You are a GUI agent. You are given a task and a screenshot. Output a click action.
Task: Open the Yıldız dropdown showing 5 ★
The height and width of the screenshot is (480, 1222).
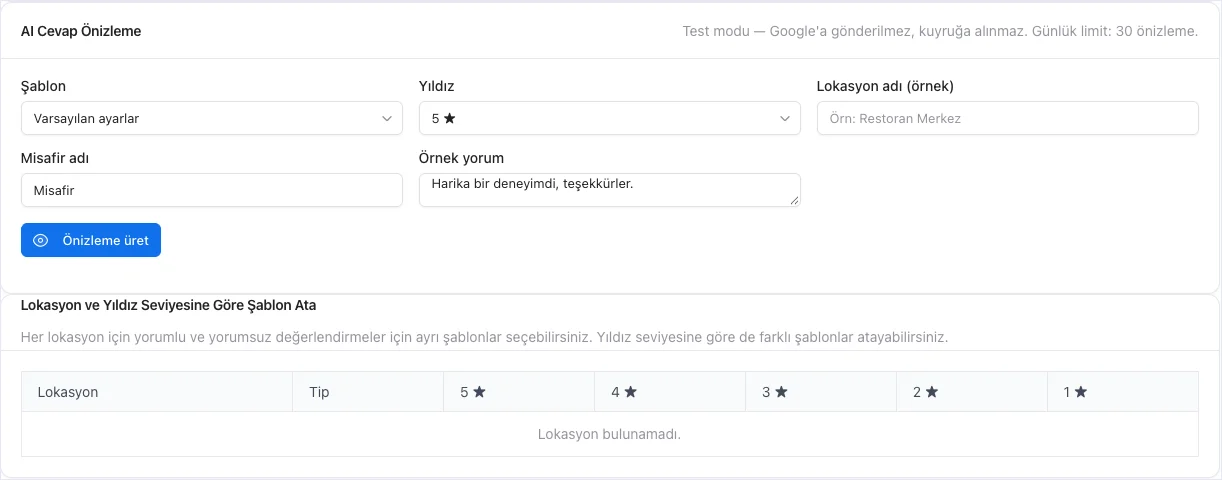coord(610,118)
